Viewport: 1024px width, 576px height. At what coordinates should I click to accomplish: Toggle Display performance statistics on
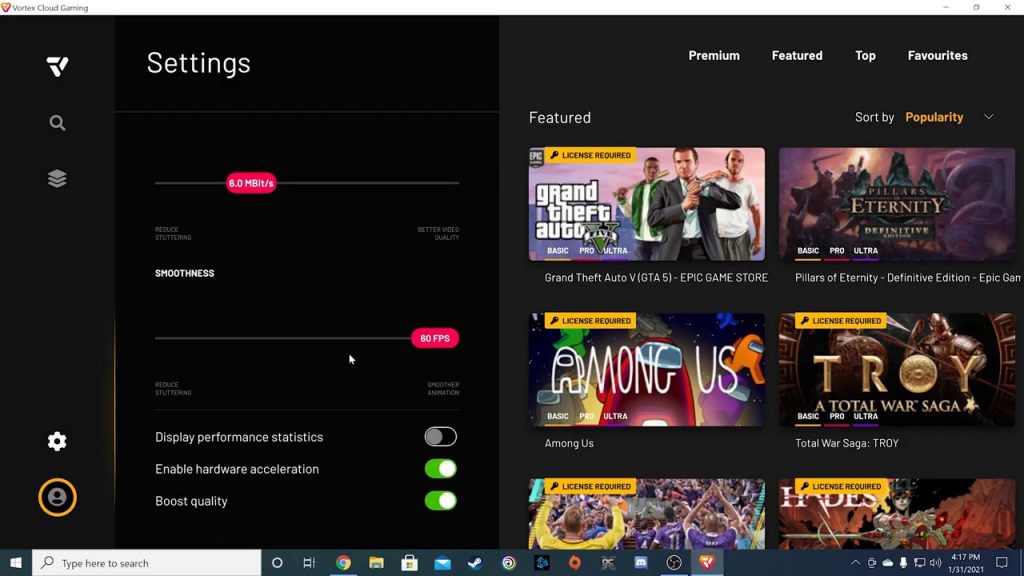(441, 437)
